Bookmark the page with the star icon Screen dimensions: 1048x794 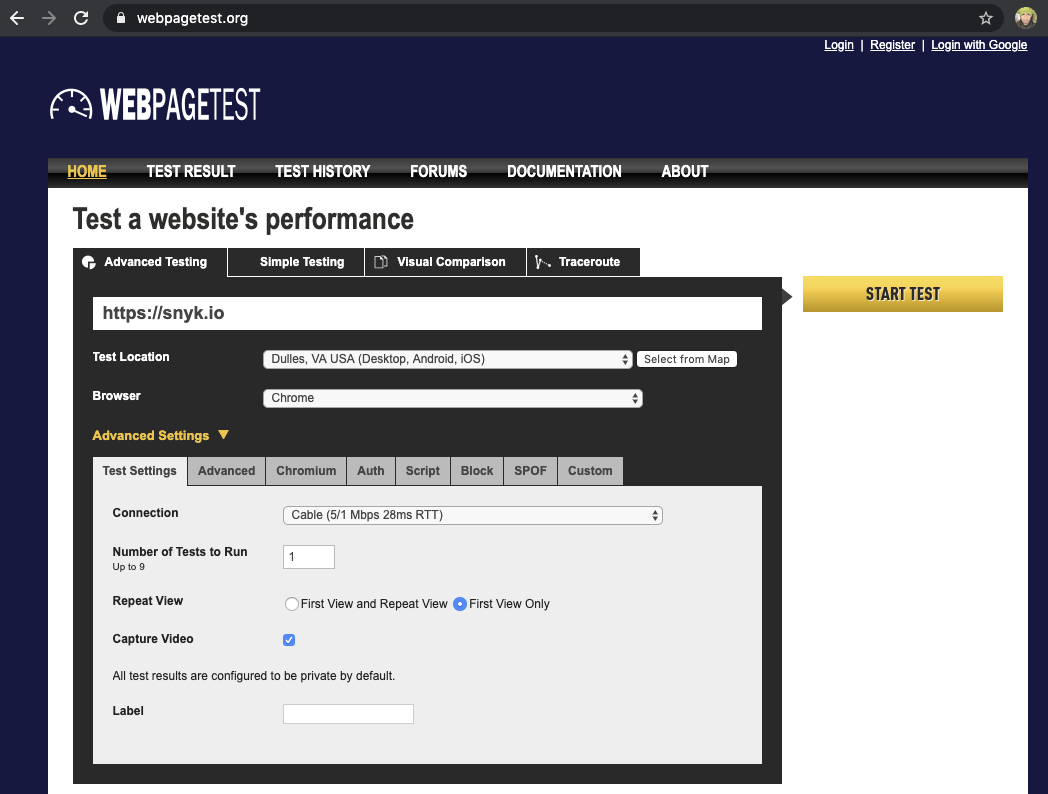985,18
